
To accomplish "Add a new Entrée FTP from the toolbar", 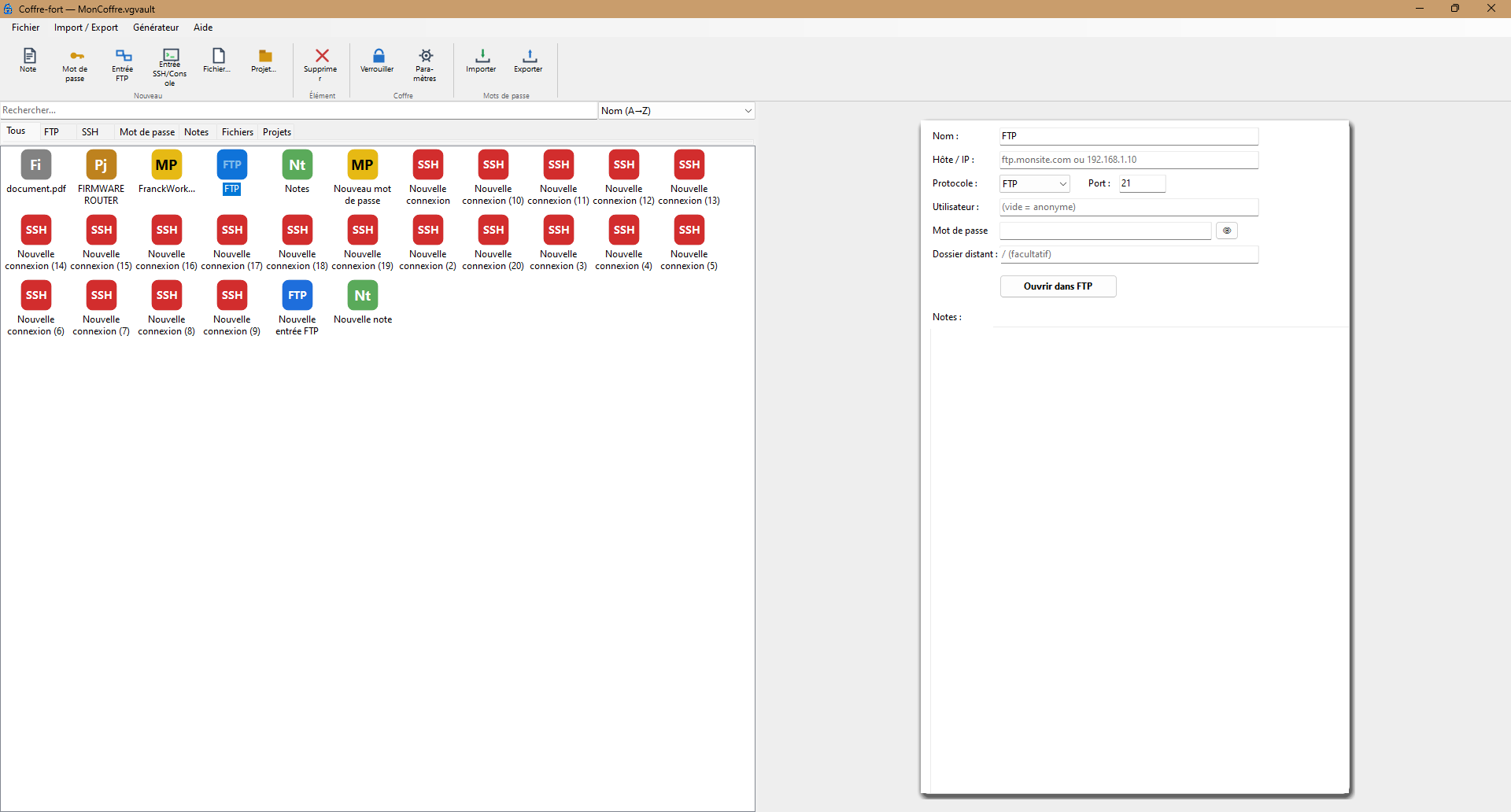I will pyautogui.click(x=123, y=65).
